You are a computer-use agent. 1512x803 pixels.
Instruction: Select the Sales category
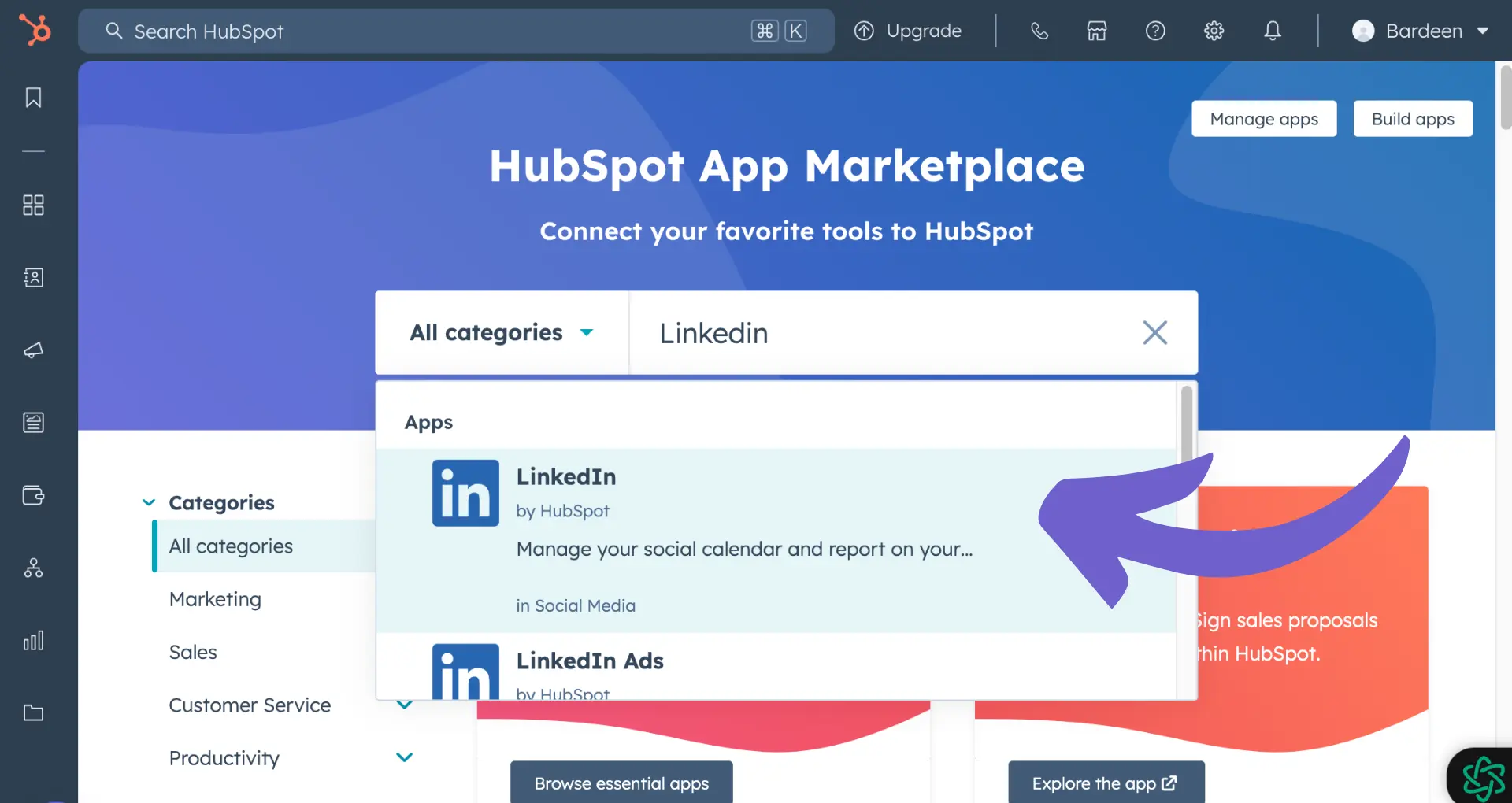(x=193, y=652)
